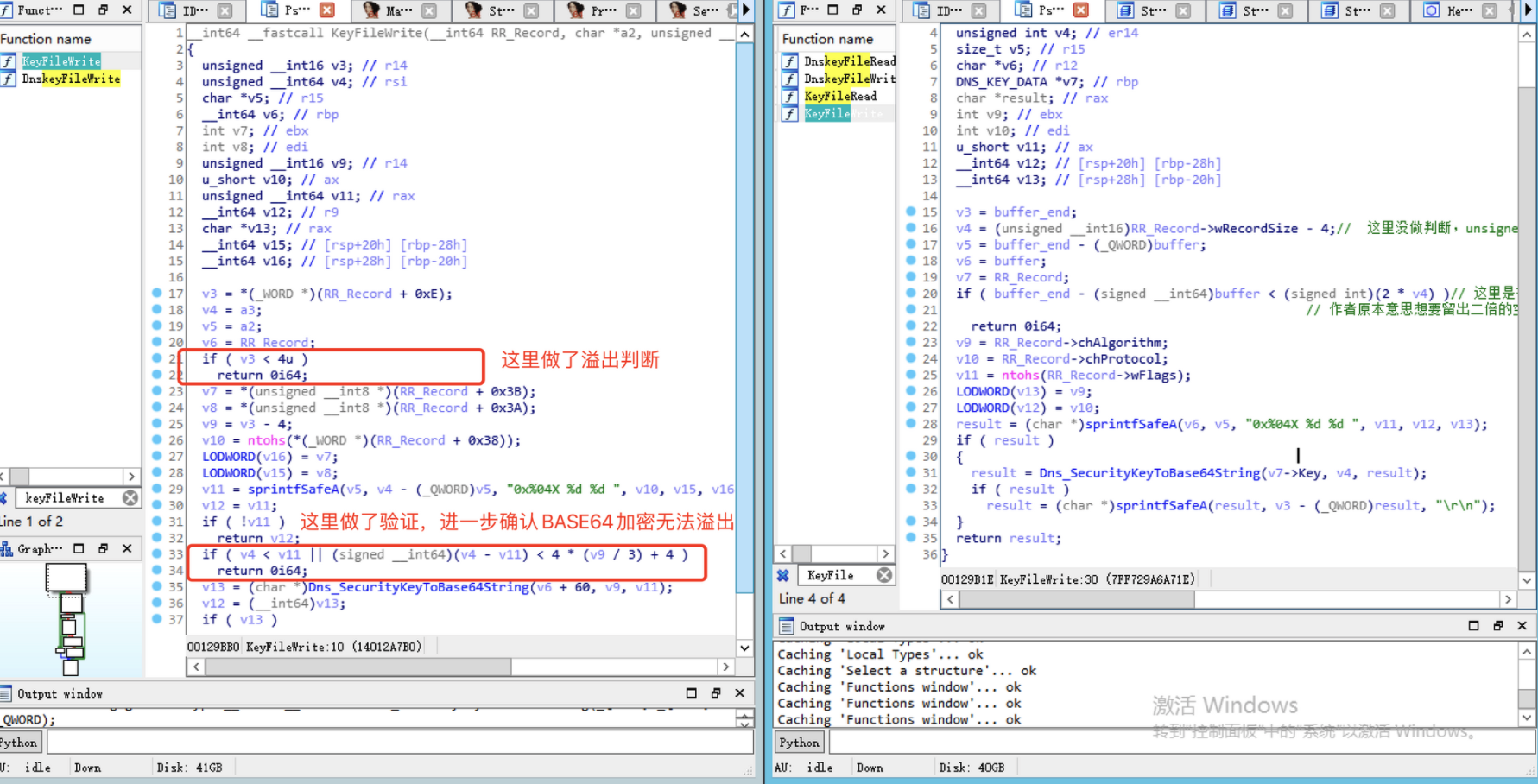The image size is (1538, 784).
Task: Close the Ps pseudocode tab in left window
Action: 327,10
